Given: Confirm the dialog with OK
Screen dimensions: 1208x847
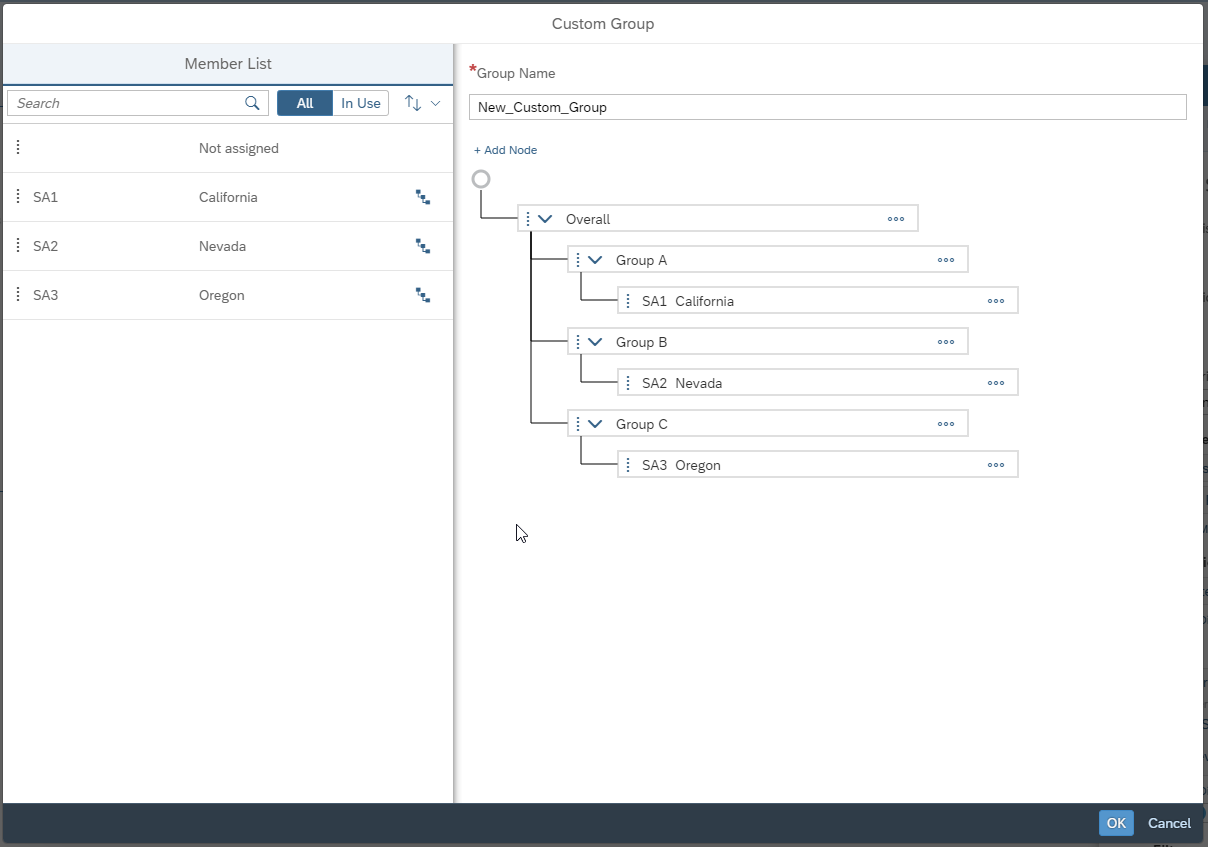Looking at the screenshot, I should tap(1116, 823).
